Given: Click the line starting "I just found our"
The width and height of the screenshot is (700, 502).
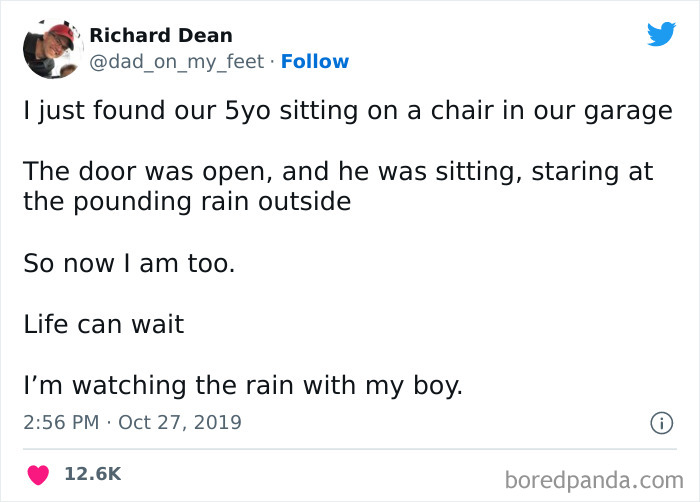Looking at the screenshot, I should click(x=347, y=111).
